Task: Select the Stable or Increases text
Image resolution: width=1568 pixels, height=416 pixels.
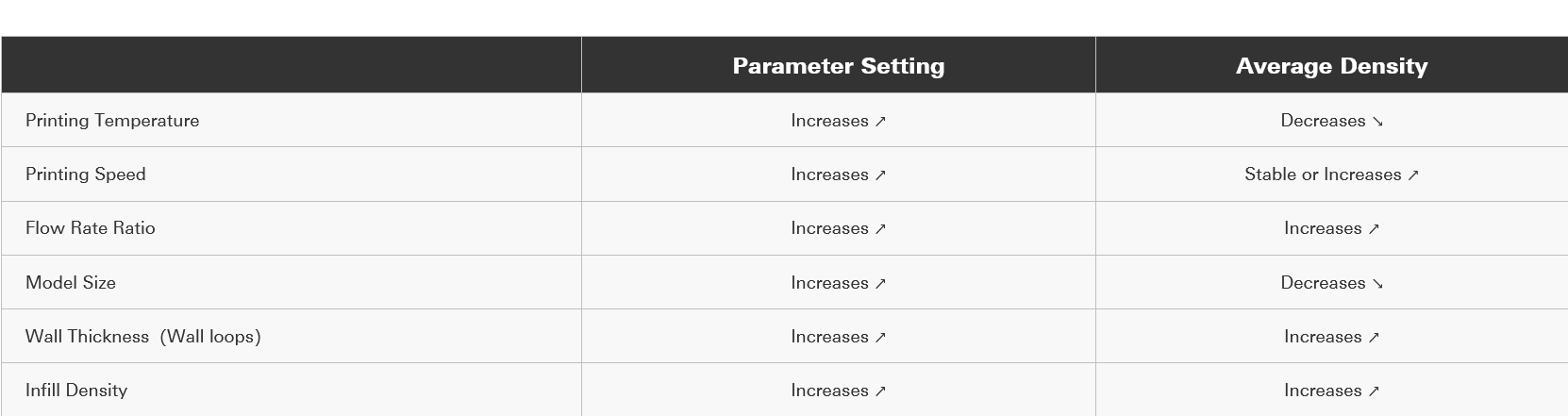Action: [1322, 175]
